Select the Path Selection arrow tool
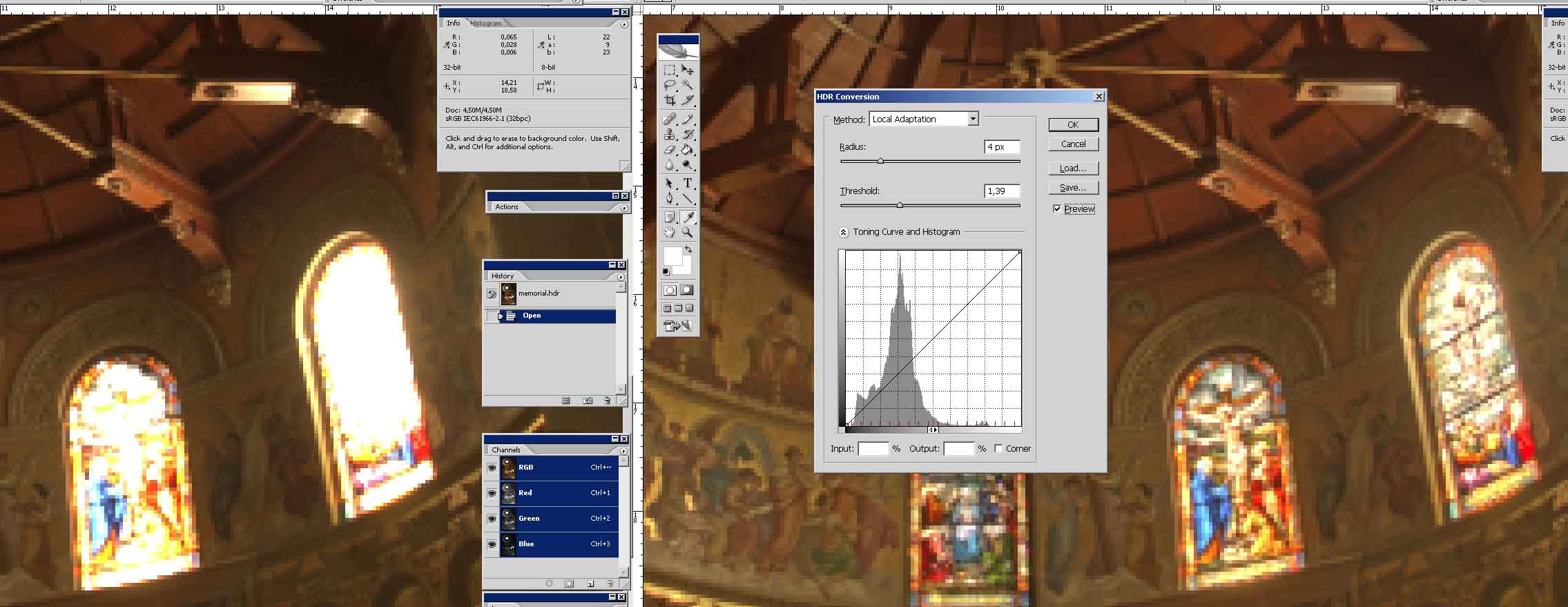This screenshot has width=1568, height=607. pos(670,184)
